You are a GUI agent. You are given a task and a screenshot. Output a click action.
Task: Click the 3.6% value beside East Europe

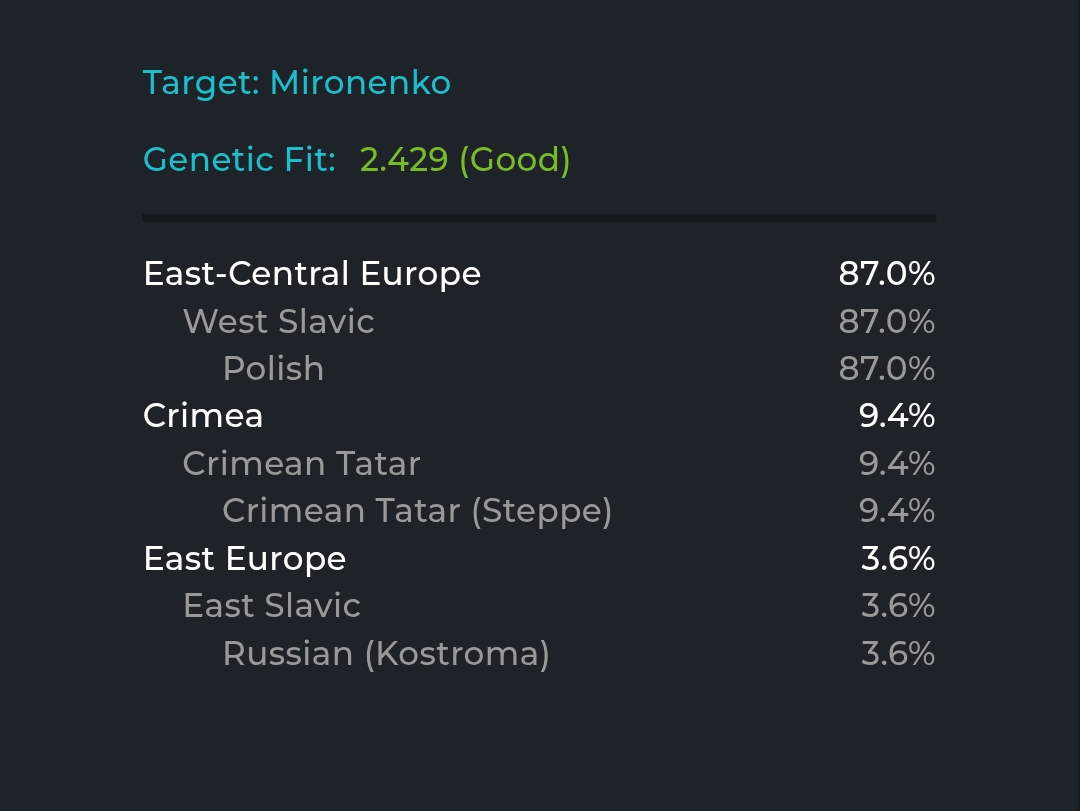point(898,559)
